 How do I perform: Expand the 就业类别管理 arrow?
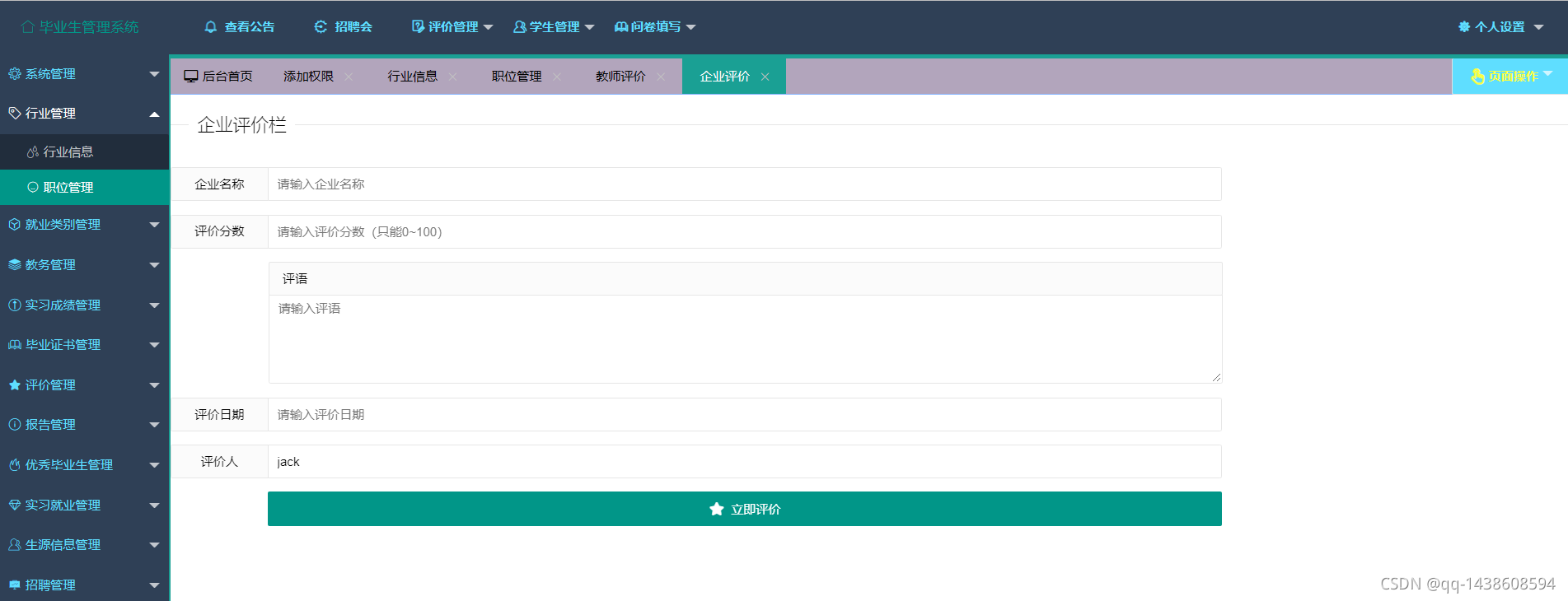click(x=154, y=225)
